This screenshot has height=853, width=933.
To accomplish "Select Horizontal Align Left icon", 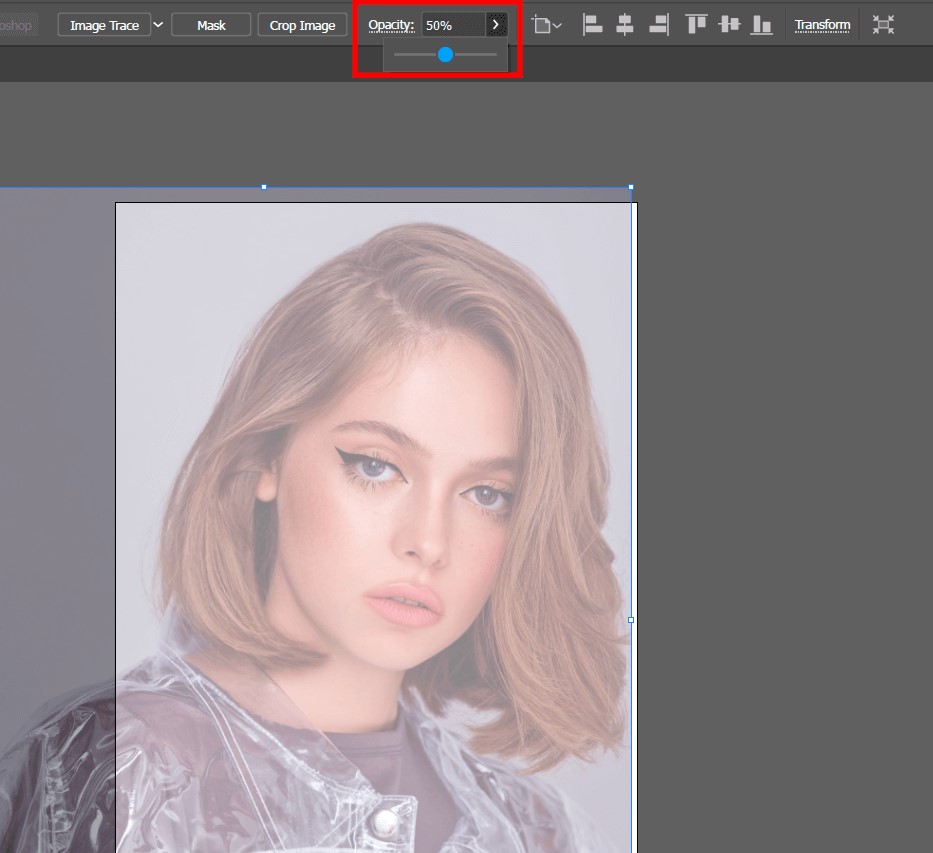I will coord(593,25).
